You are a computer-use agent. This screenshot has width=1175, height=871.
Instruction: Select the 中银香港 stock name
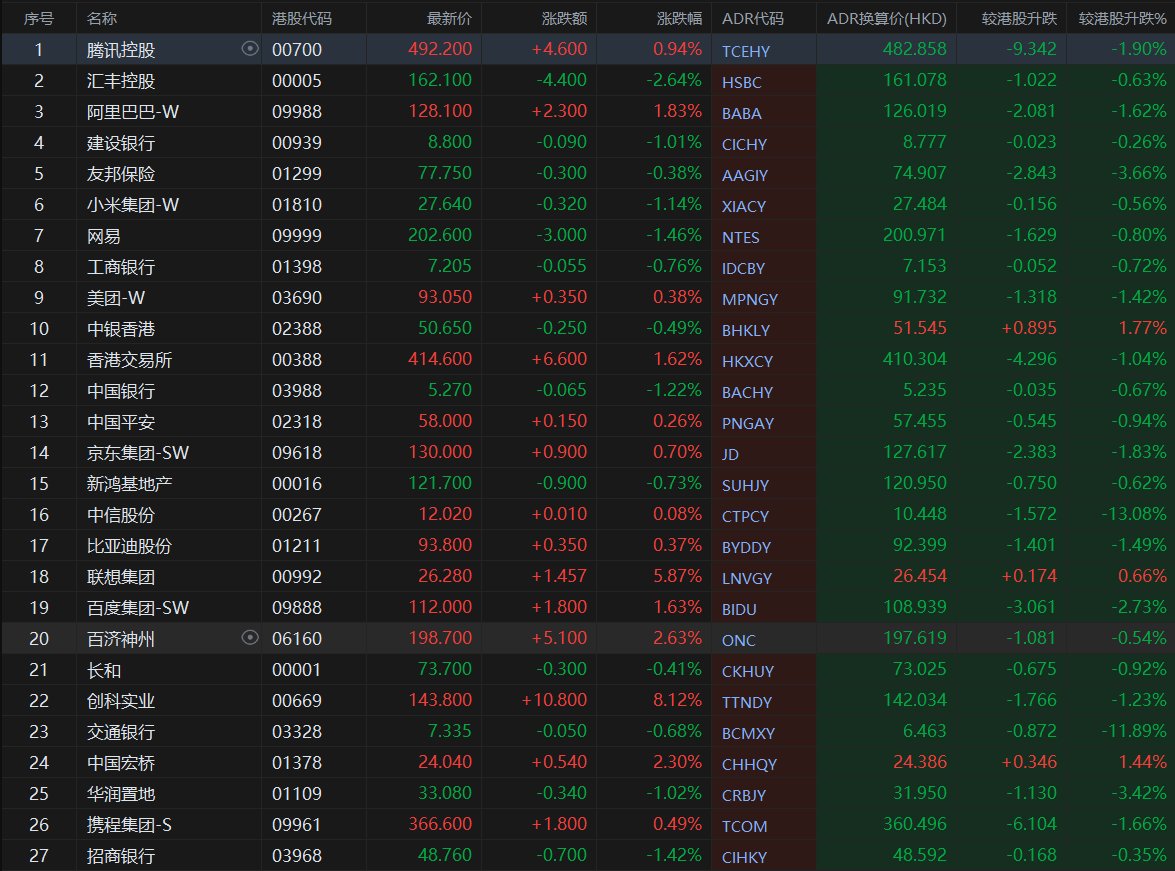pyautogui.click(x=121, y=328)
